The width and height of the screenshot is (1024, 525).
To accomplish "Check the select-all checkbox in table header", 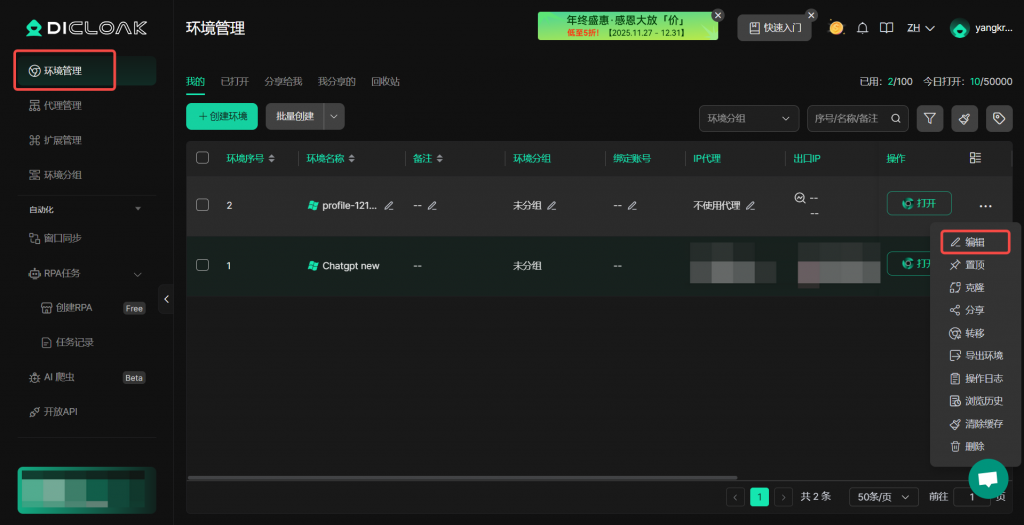I will [203, 158].
